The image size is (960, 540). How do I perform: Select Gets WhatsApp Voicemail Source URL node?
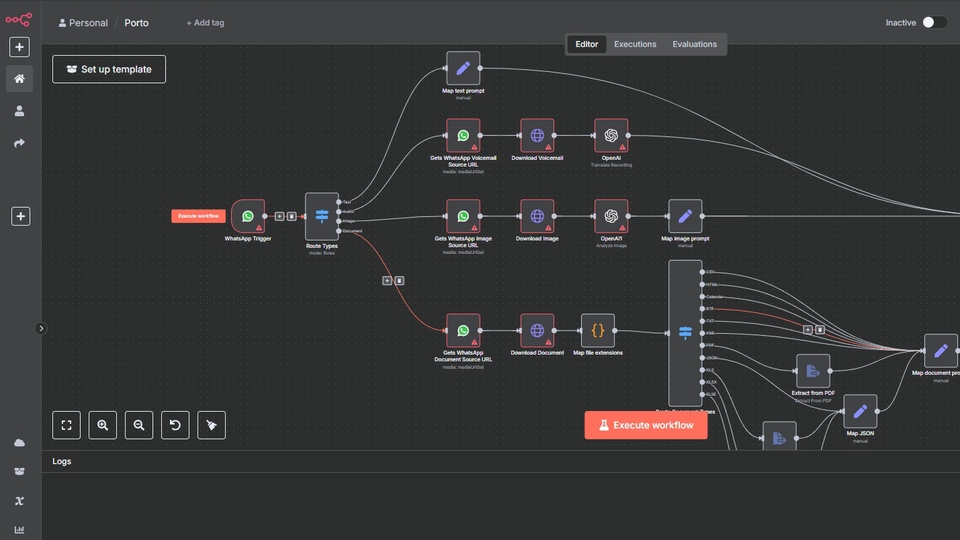point(463,135)
